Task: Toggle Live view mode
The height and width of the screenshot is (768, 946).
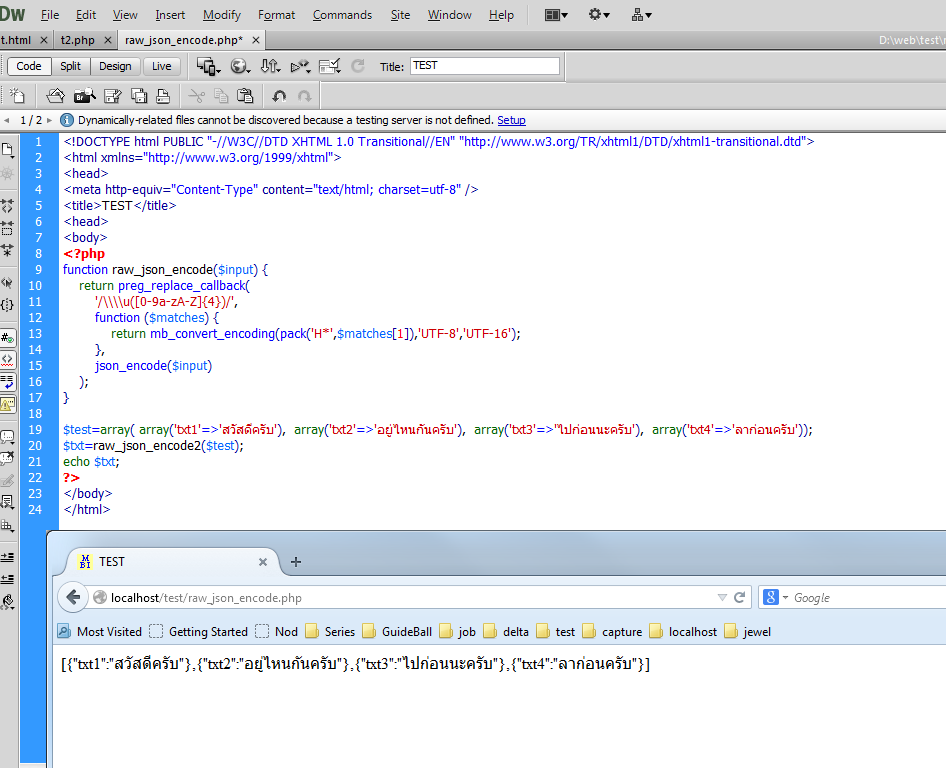Action: click(x=161, y=66)
